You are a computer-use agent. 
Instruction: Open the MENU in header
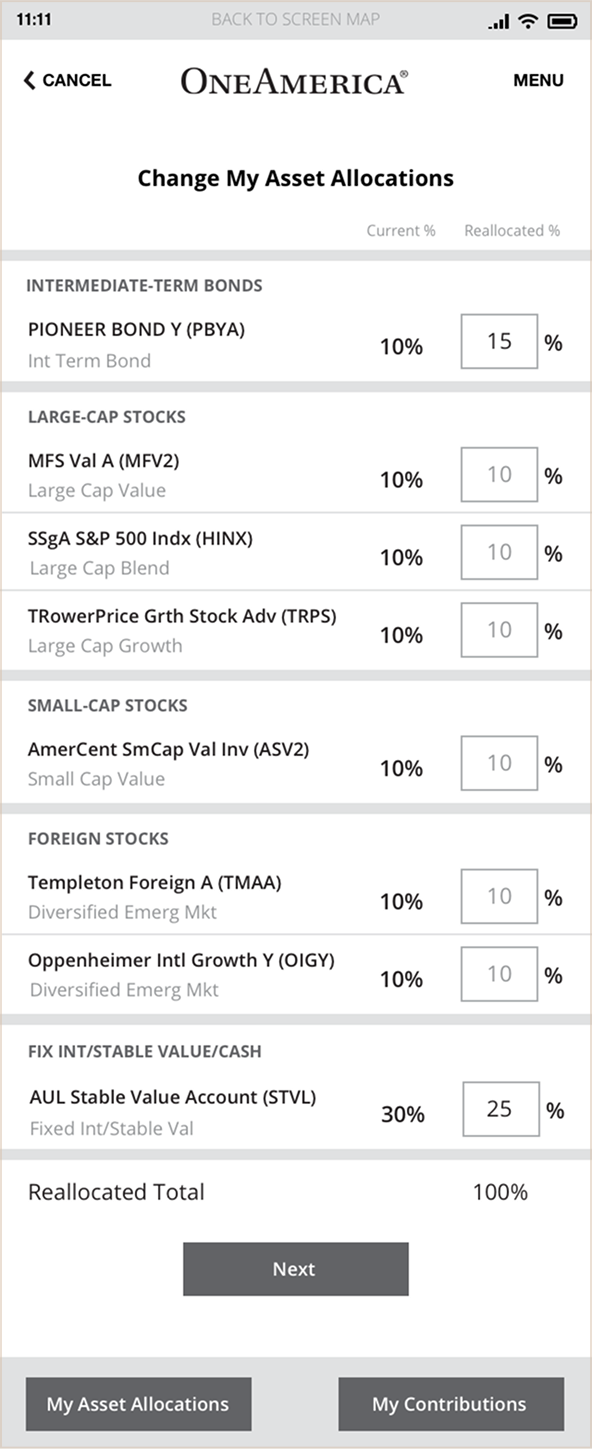[x=539, y=80]
